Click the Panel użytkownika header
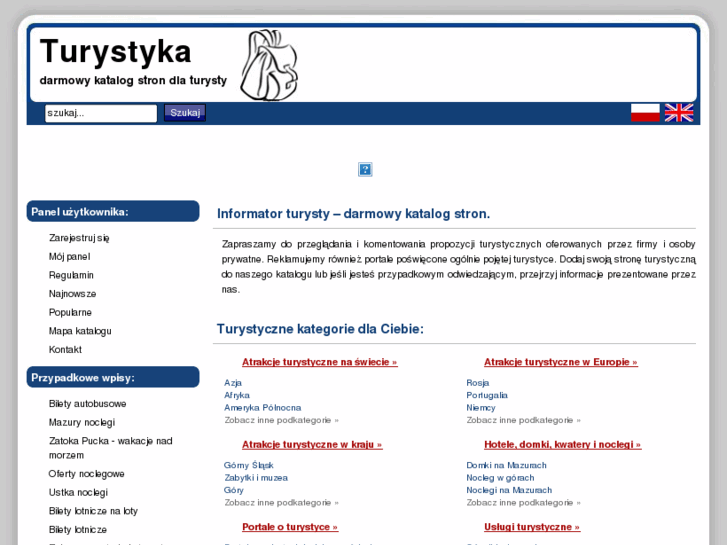727x545 pixels. 113,212
